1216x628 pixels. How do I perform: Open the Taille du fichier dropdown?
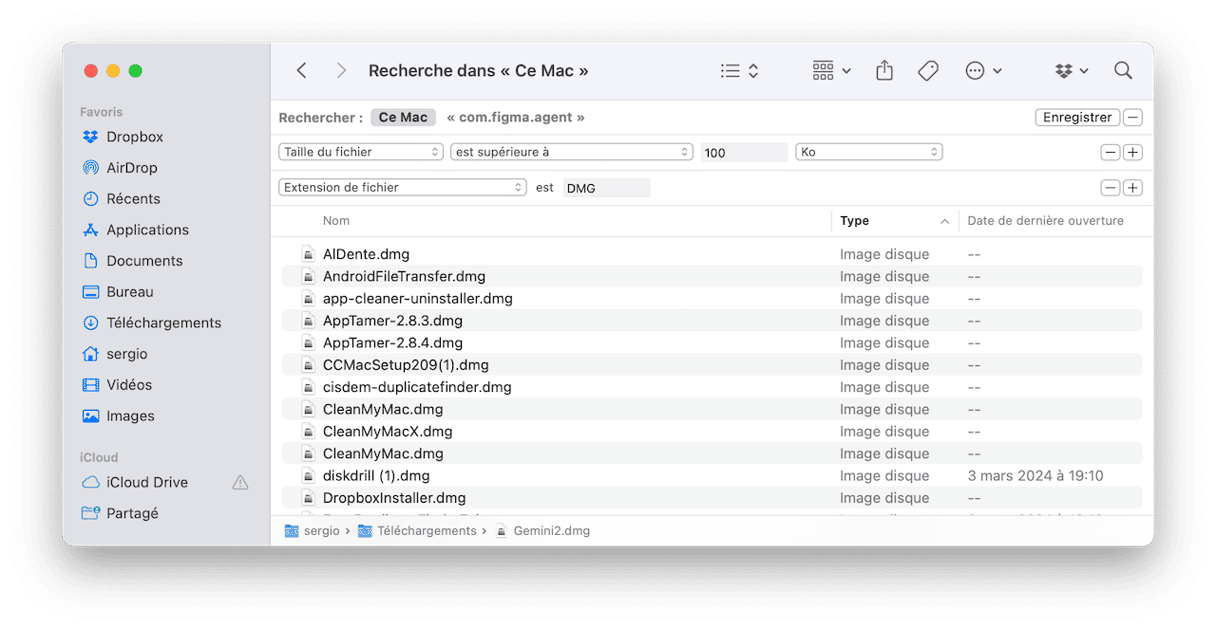click(x=361, y=152)
